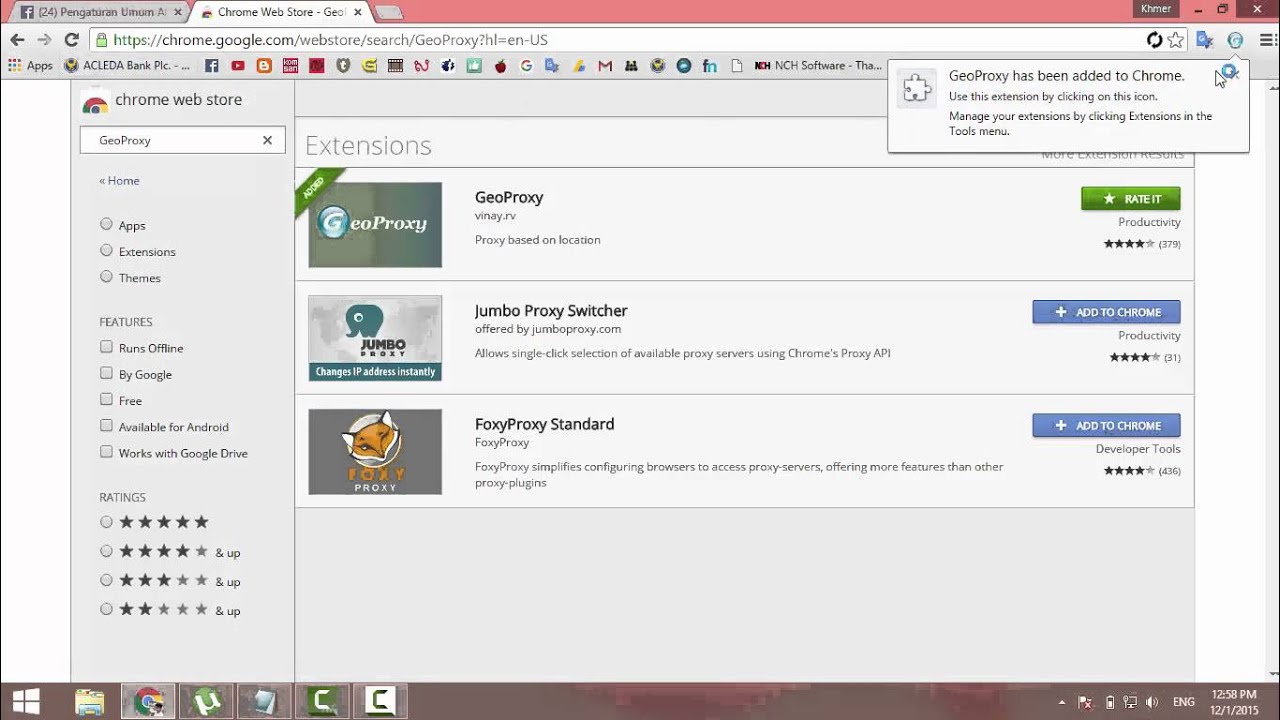Open the Google Translate bookmark icon
Screen dimensions: 1280x720
coord(552,66)
